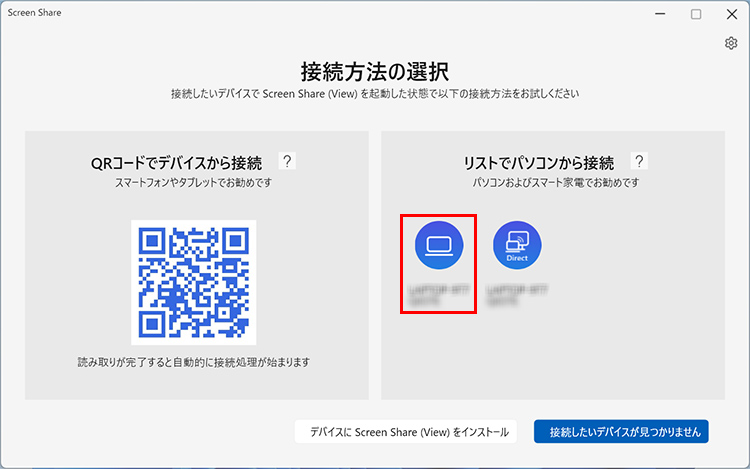The width and height of the screenshot is (750, 469).
Task: Select the laptop device icon
Action: pos(439,245)
